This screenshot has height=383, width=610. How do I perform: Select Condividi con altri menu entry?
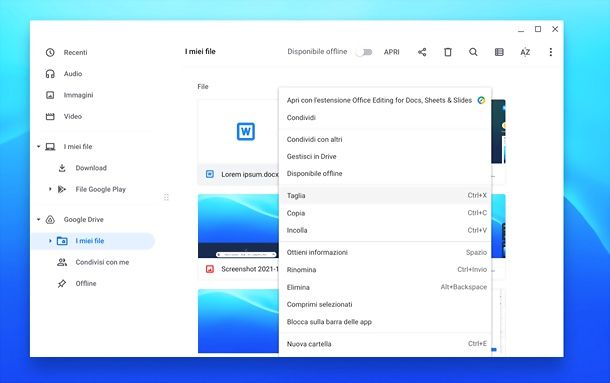[385, 139]
